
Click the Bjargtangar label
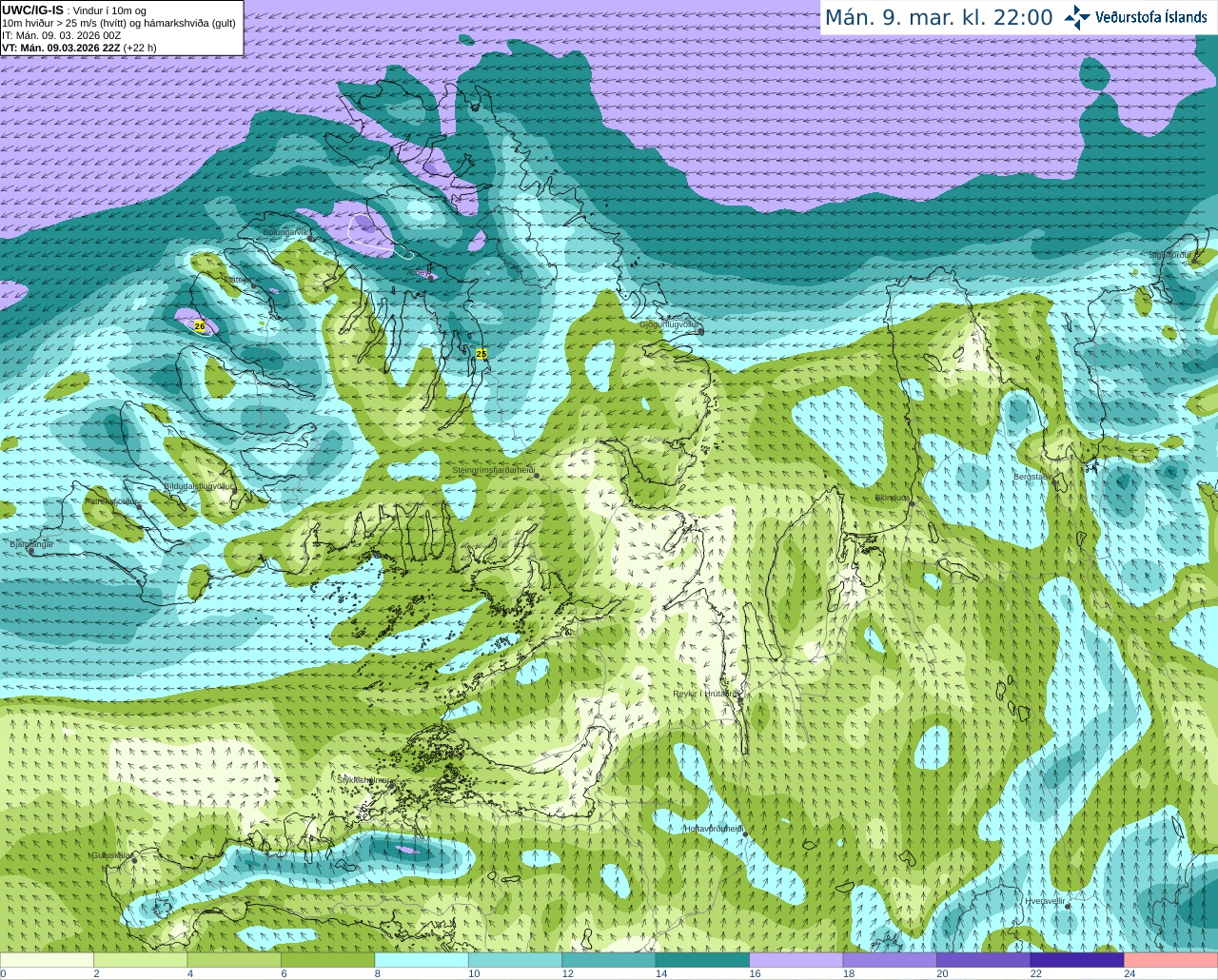coord(32,544)
